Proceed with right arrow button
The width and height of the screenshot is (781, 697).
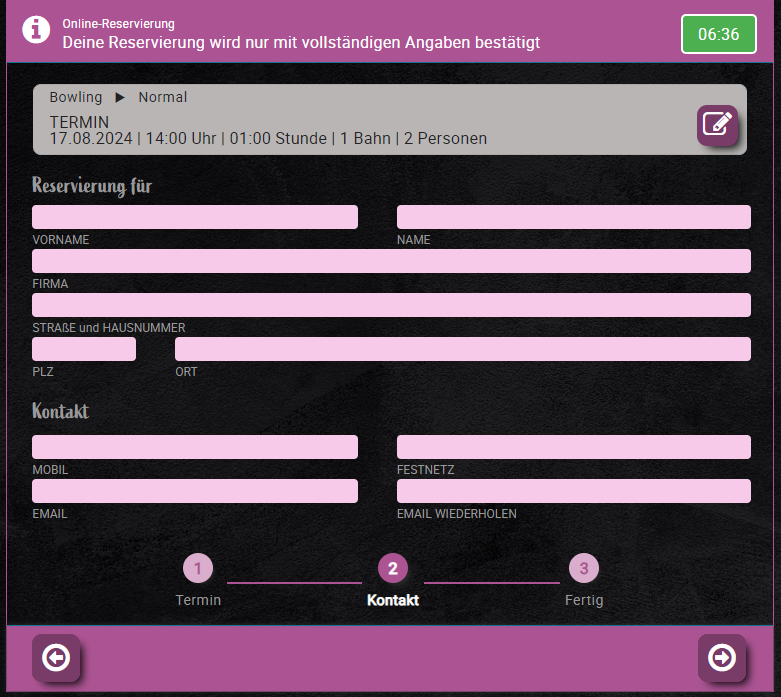[721, 657]
